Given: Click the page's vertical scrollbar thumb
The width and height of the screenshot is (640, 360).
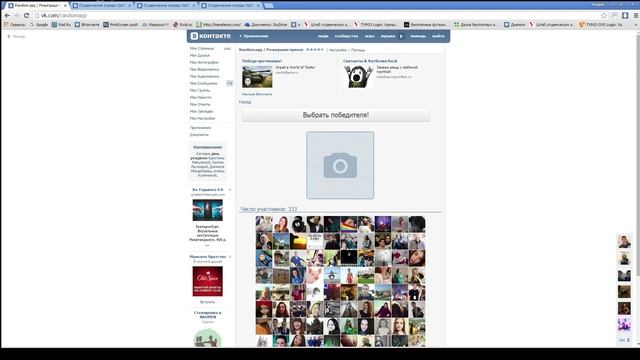Looking at the screenshot, I should (x=637, y=155).
